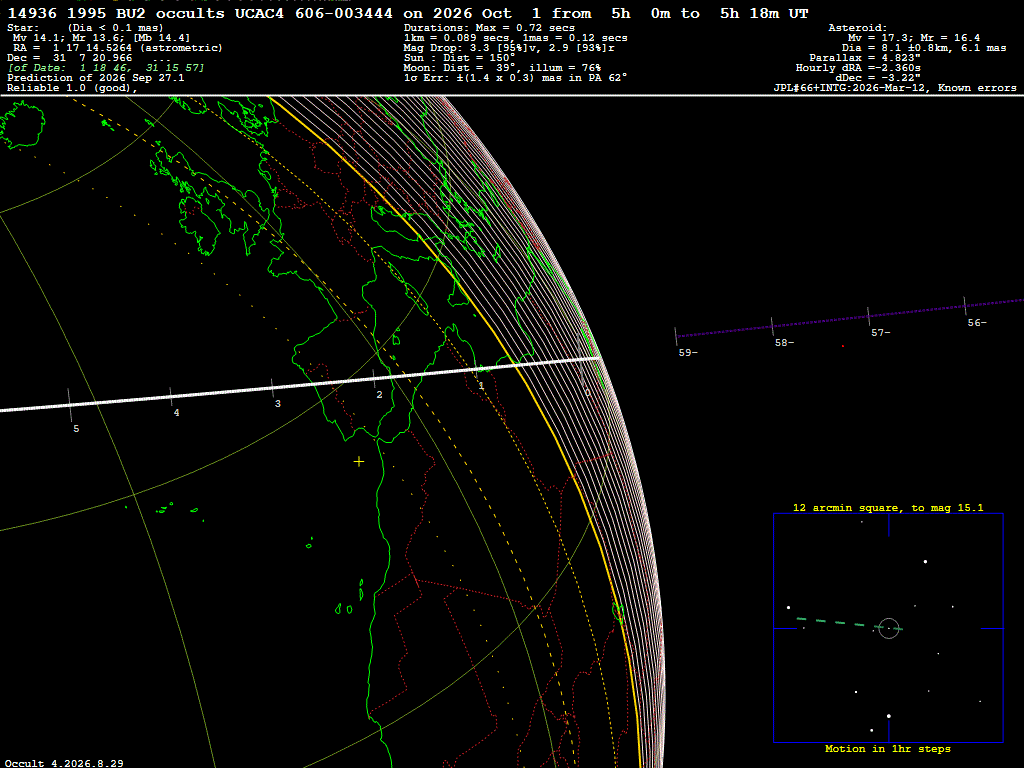Click the circled target star in star chart

(x=889, y=628)
